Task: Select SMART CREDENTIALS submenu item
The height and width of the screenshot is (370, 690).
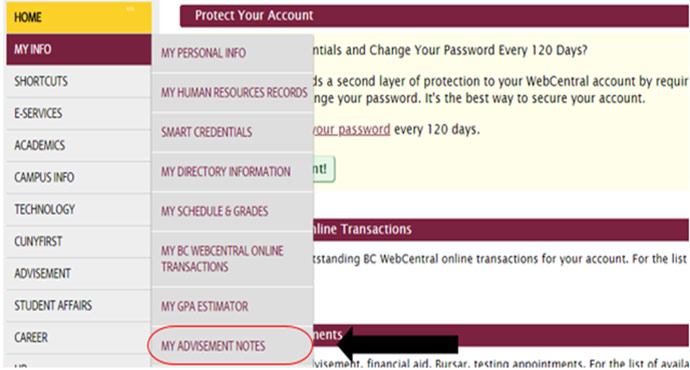Action: 232,132
